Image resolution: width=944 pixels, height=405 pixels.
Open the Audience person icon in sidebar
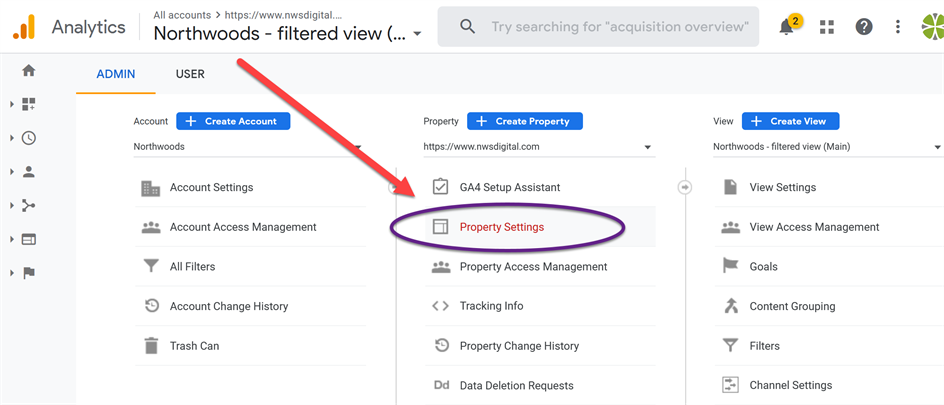pyautogui.click(x=28, y=172)
